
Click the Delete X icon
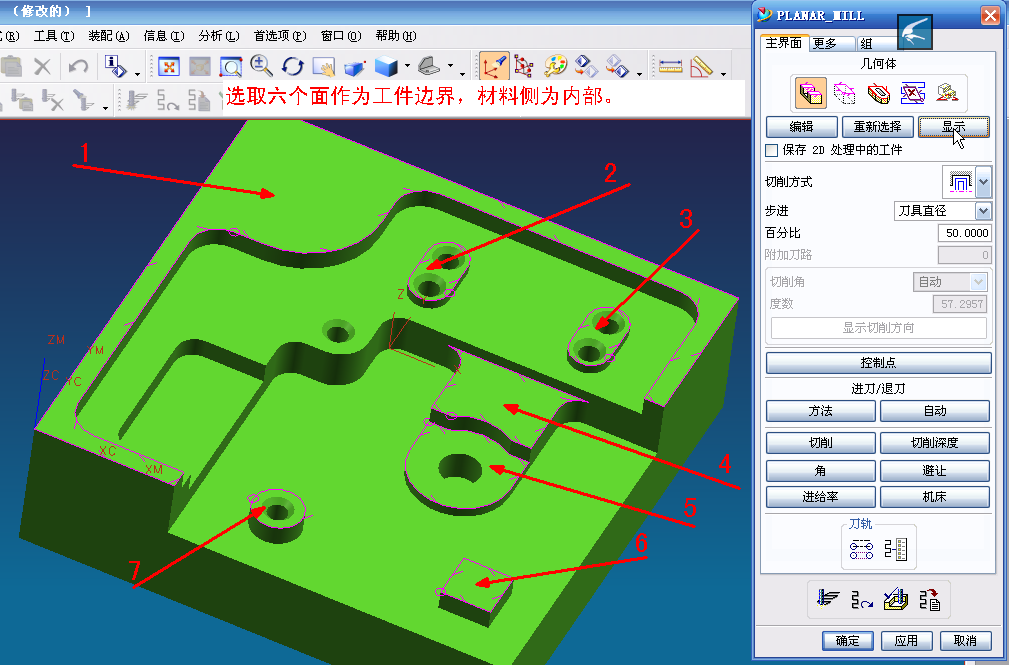(42, 66)
